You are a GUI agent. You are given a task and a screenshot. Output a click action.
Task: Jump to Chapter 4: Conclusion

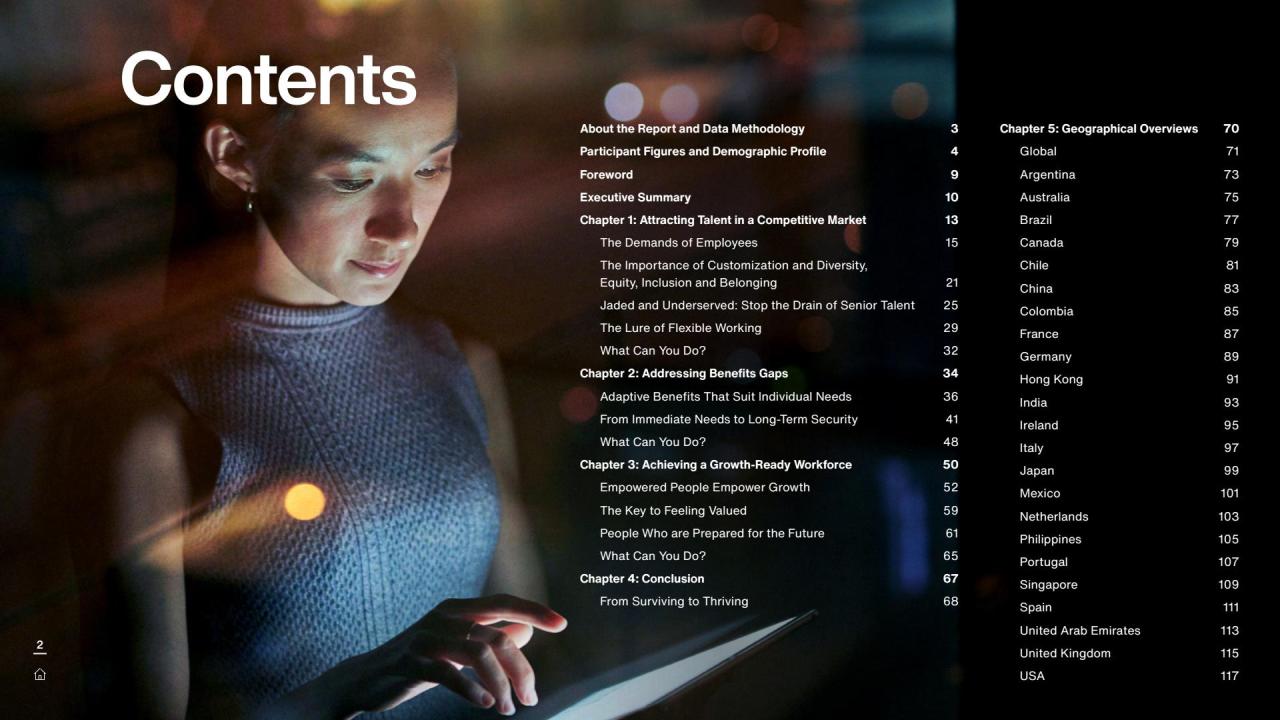coord(642,579)
